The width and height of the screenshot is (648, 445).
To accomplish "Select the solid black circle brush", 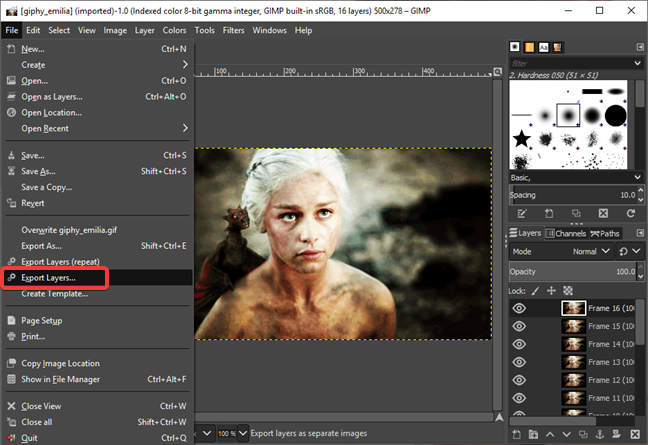I will click(x=616, y=115).
